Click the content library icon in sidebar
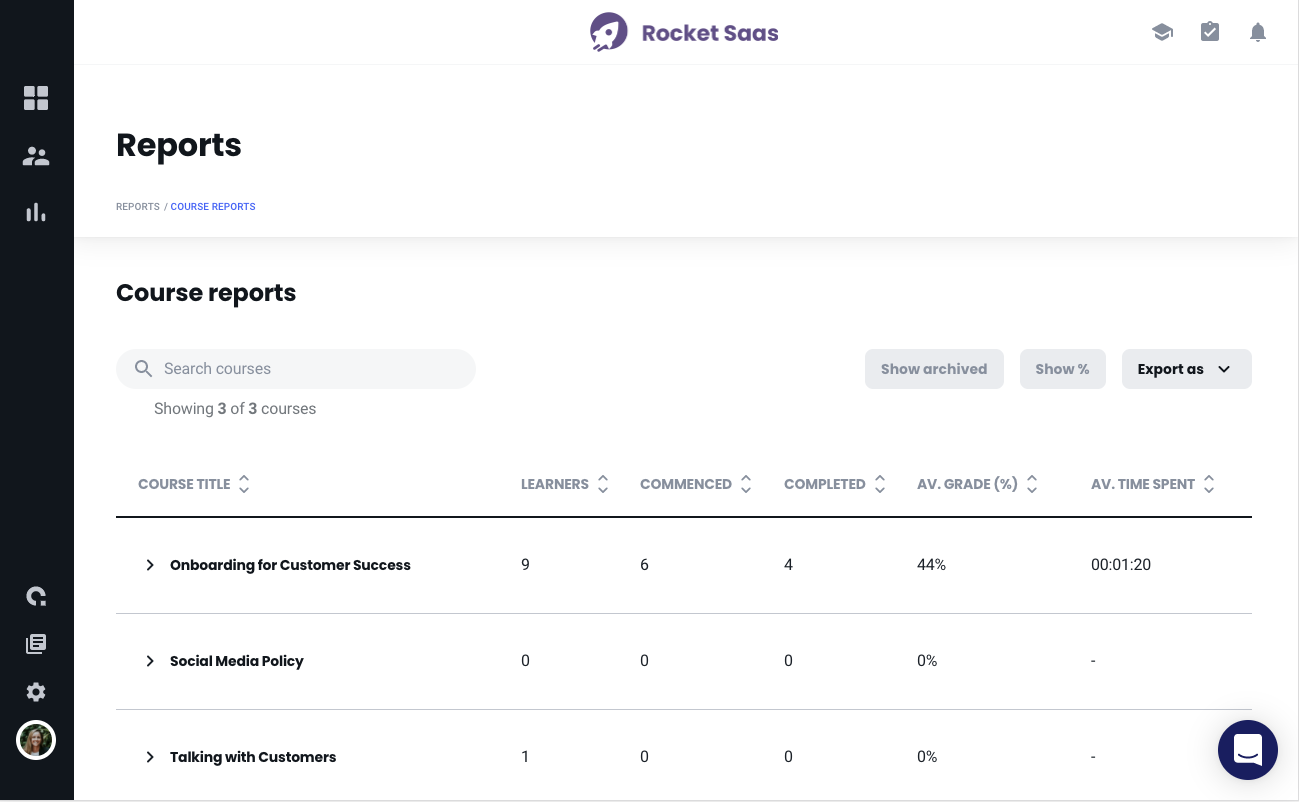Screen dimensions: 1299x802 coord(36,644)
